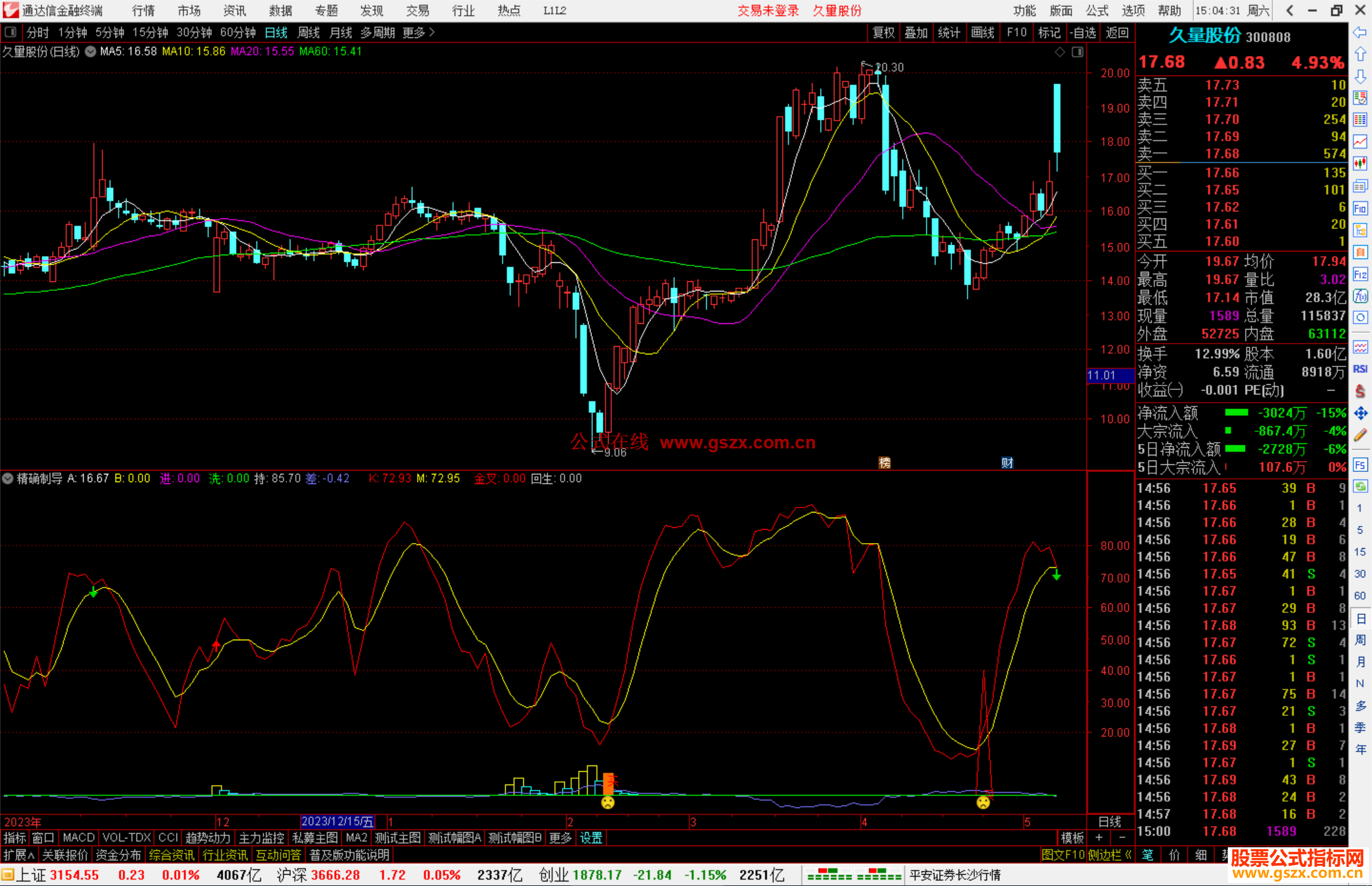This screenshot has height=886, width=1372.
Task: Open the 行情 menu
Action: 144,11
